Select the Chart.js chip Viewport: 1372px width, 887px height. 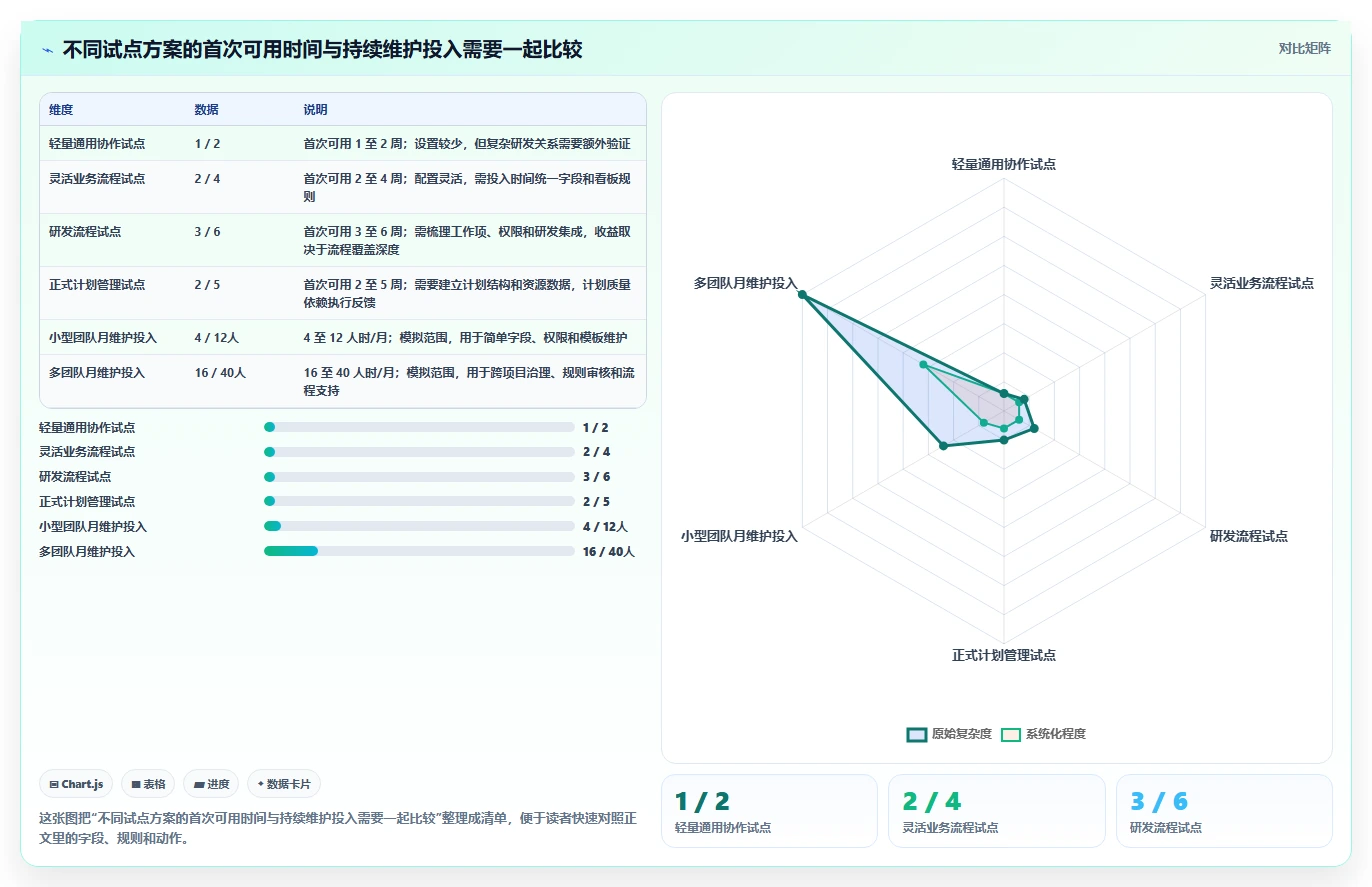pos(76,784)
